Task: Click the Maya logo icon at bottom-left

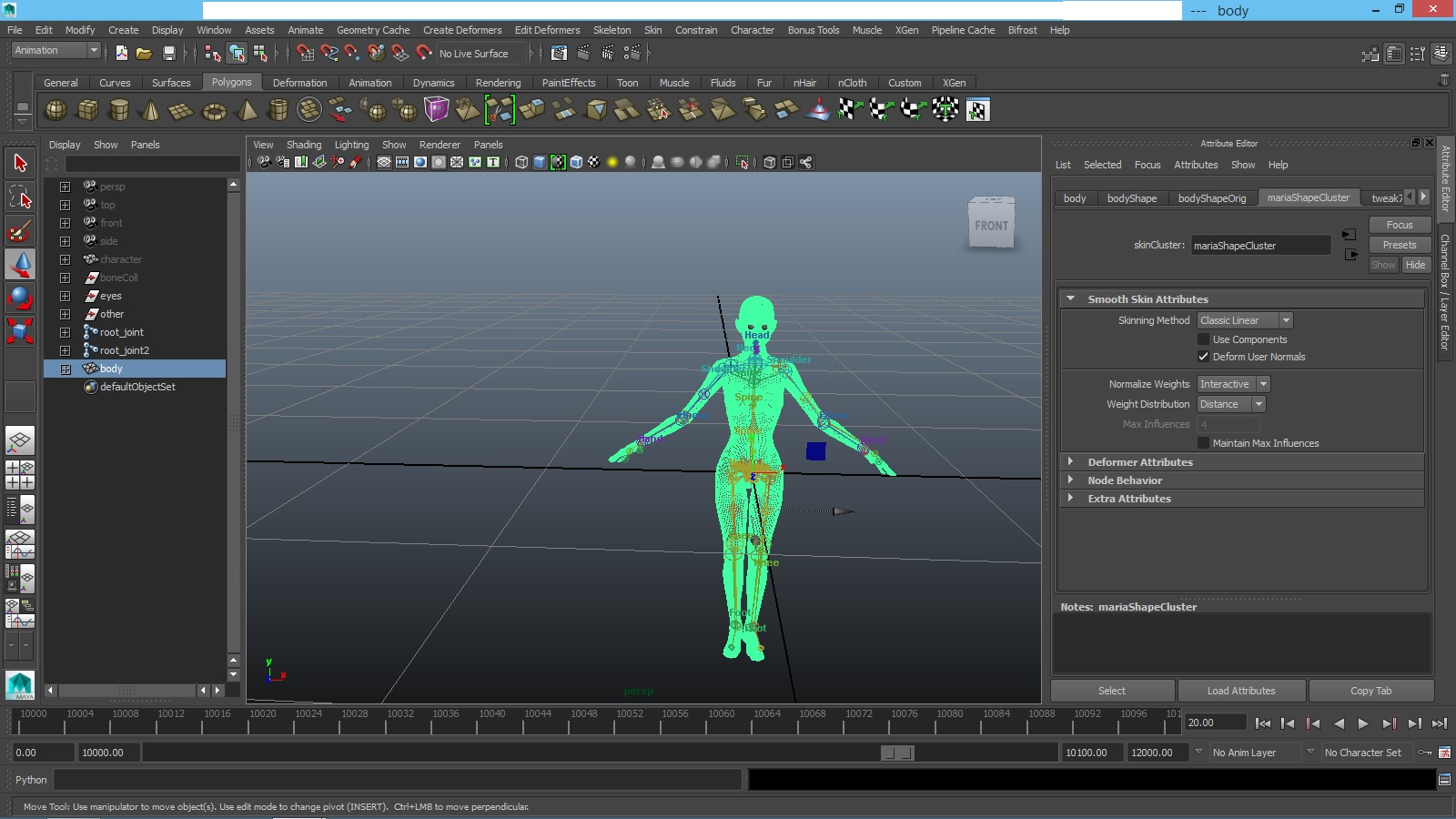Action: [x=20, y=685]
